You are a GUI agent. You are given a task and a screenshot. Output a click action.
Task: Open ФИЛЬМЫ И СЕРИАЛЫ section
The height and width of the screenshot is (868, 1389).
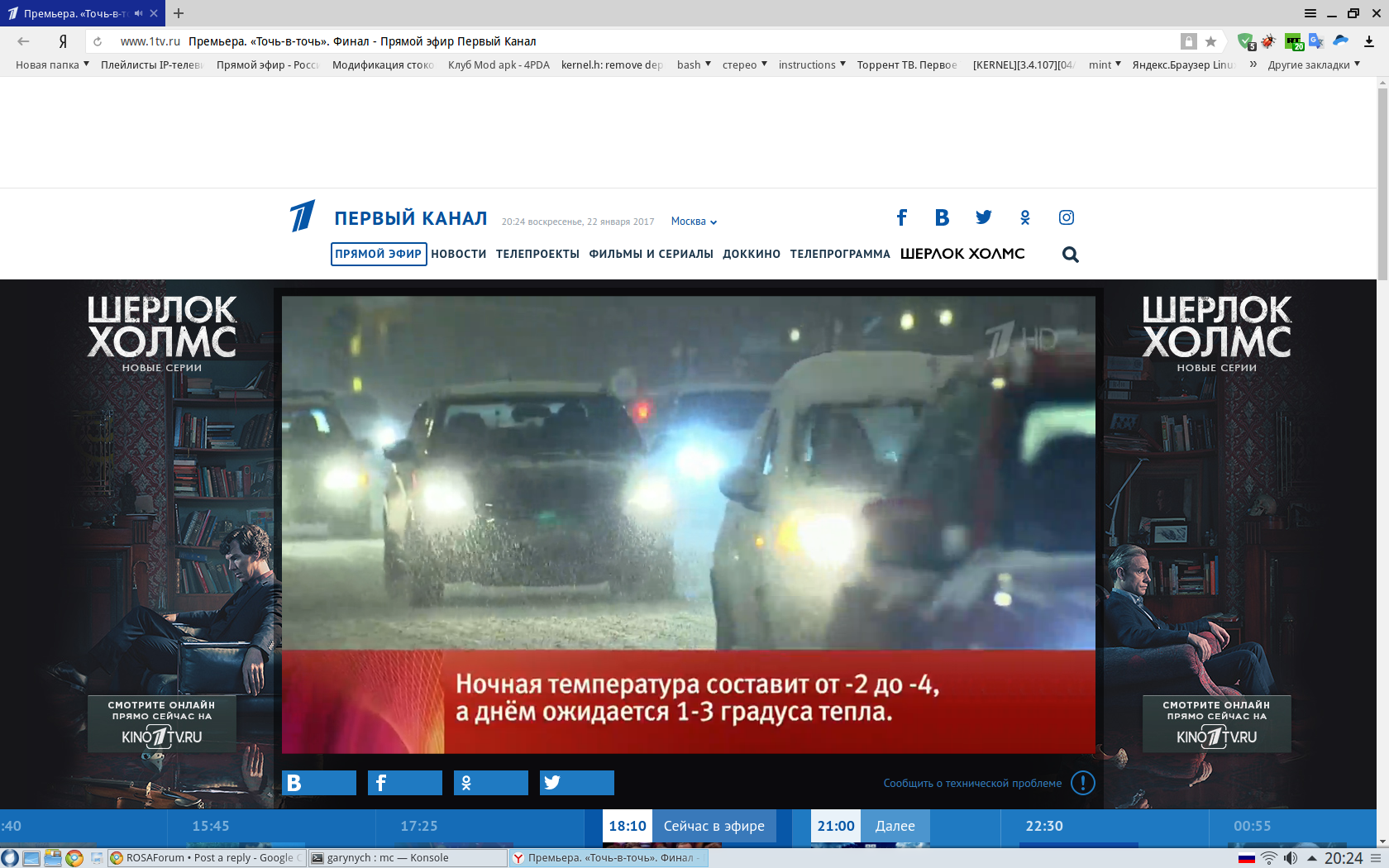pyautogui.click(x=652, y=254)
